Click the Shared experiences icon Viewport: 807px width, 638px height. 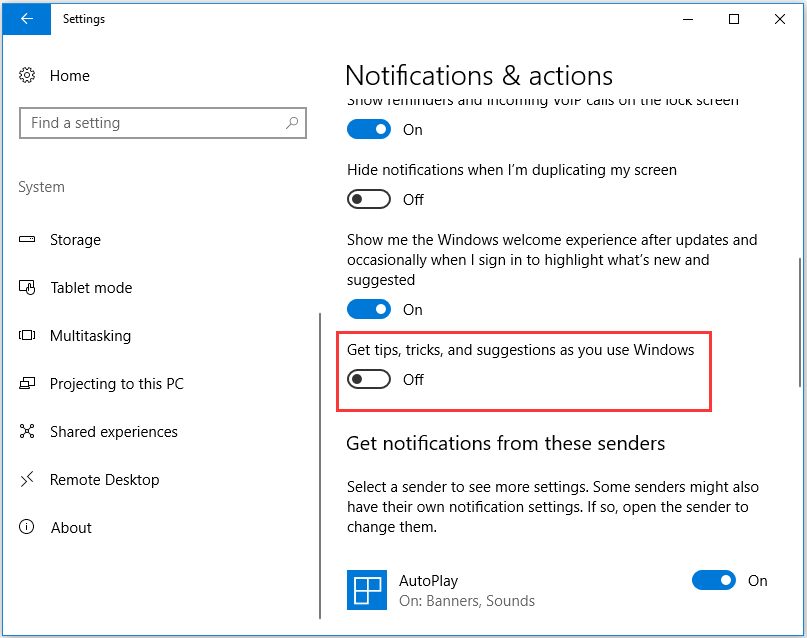click(x=28, y=432)
